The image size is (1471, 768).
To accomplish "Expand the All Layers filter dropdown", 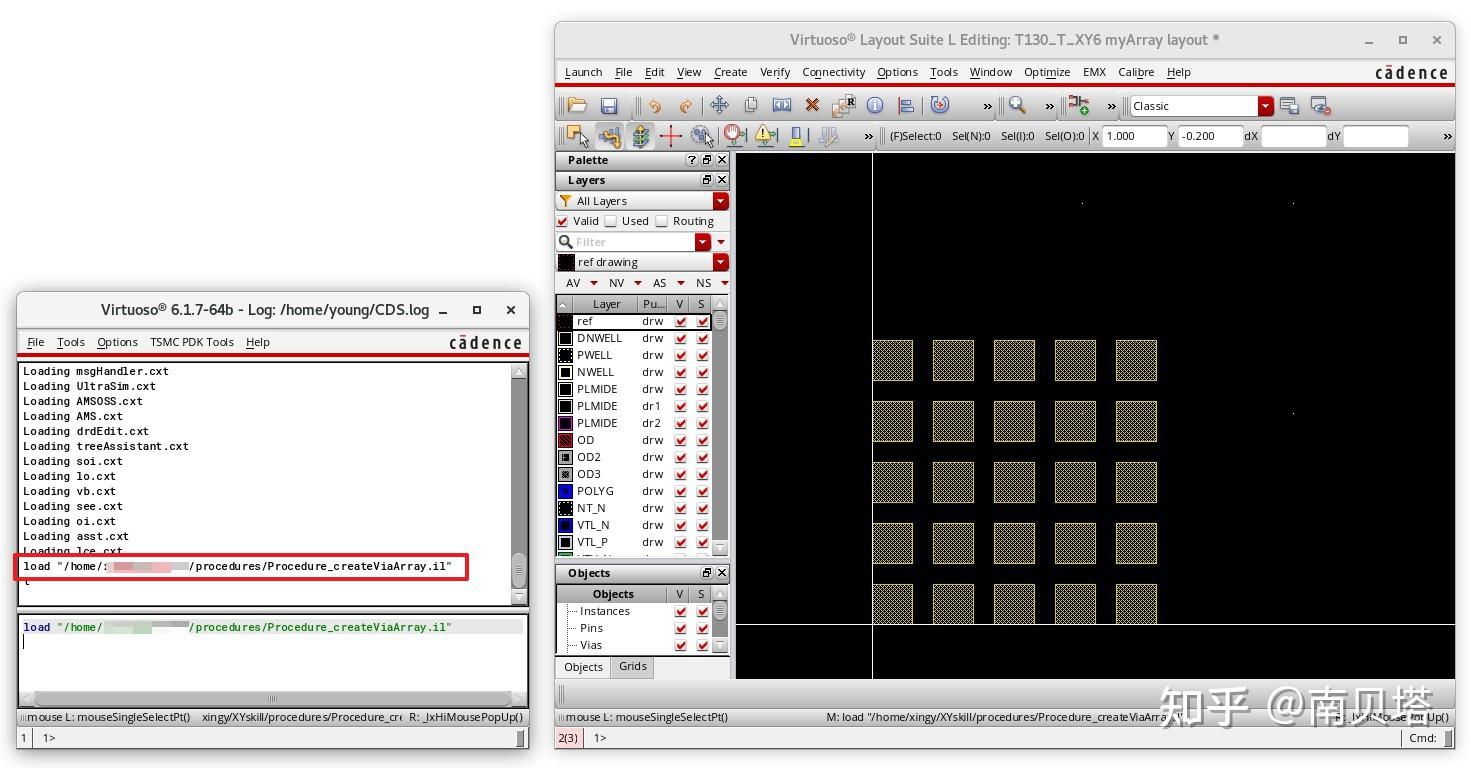I will tap(720, 201).
